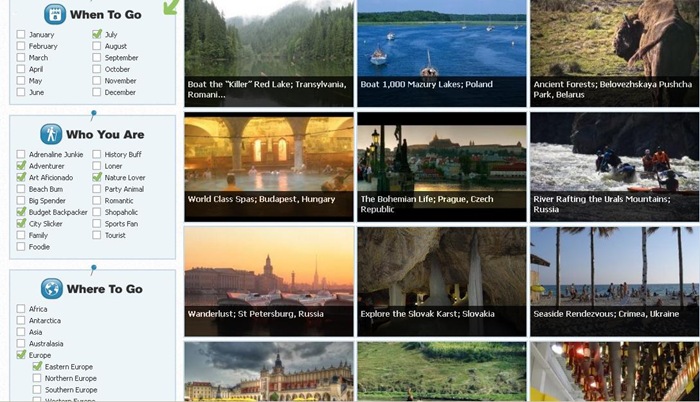This screenshot has height=402, width=700.
Task: Open the Explore the Slovak Karst photo
Action: click(x=442, y=281)
